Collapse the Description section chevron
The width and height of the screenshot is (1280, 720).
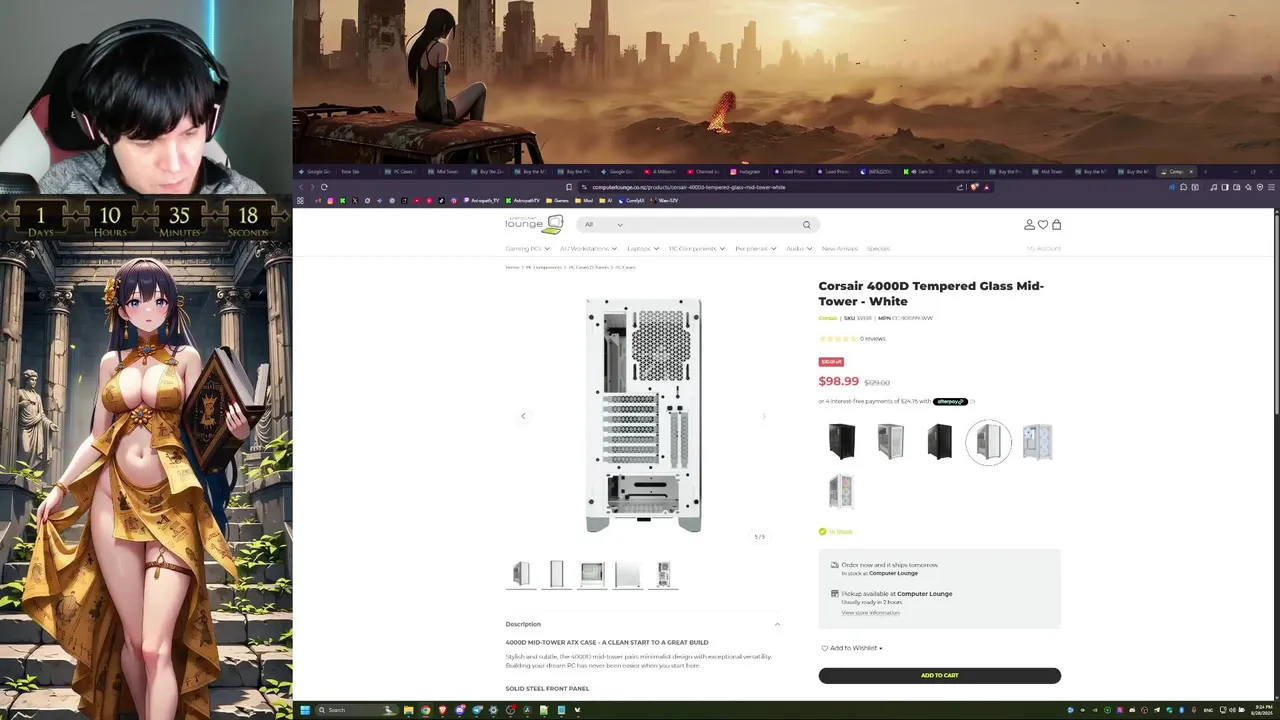(777, 624)
